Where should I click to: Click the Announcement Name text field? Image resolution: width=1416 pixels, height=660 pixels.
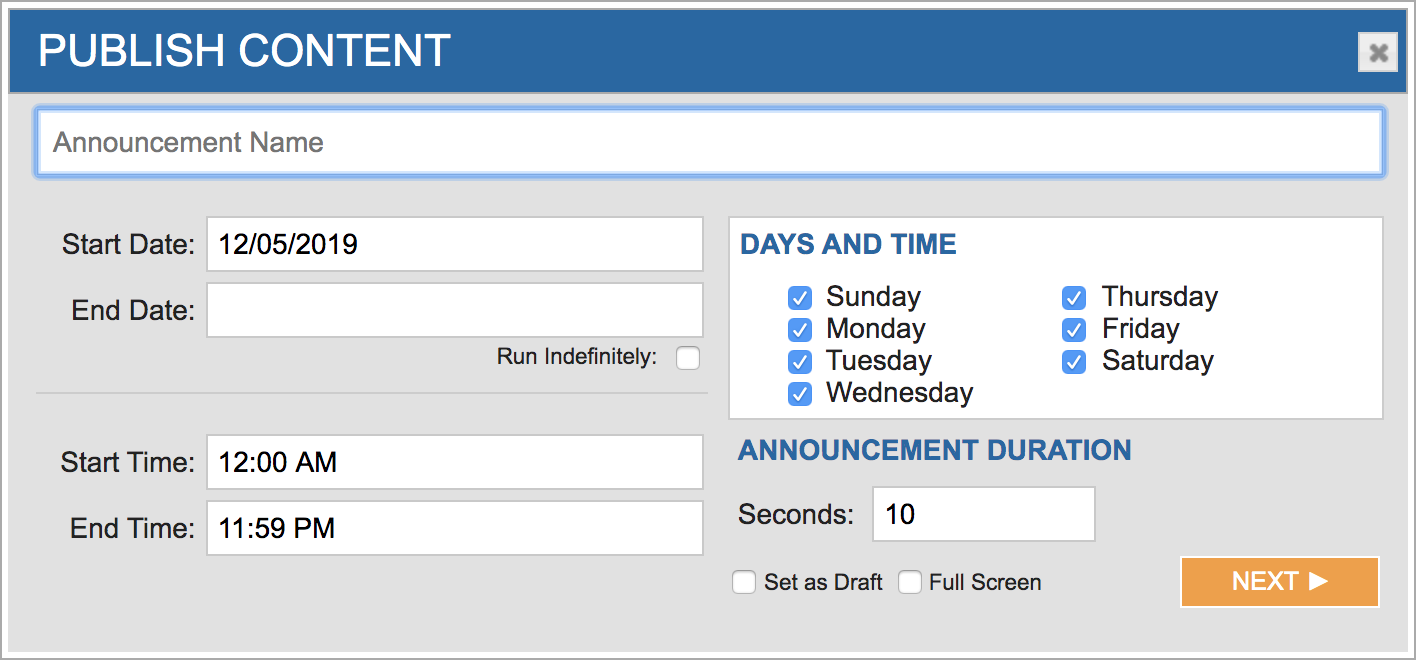point(710,143)
